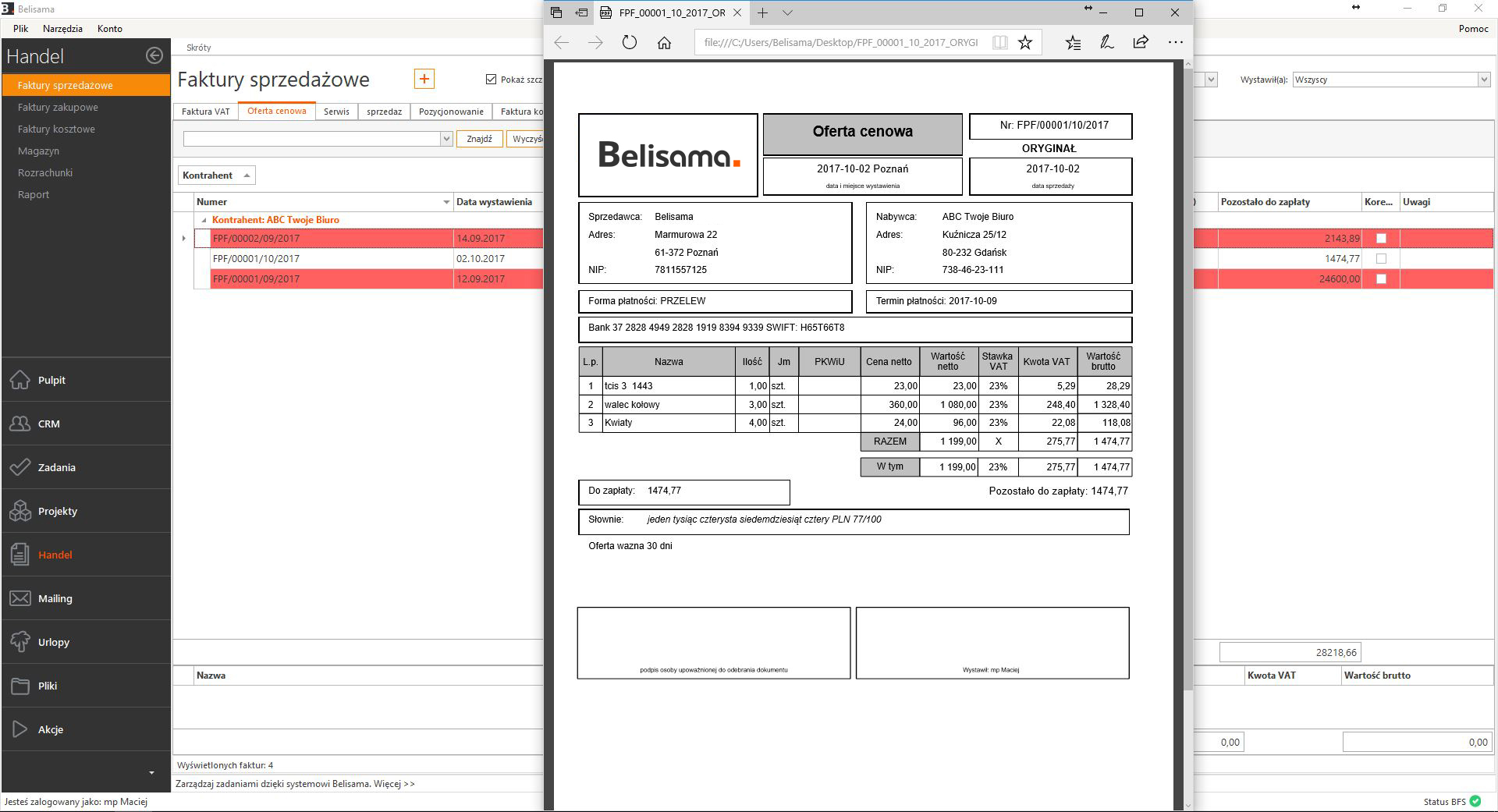This screenshot has height=812, width=1498.
Task: Refresh the PDF page in browser
Action: tap(629, 43)
